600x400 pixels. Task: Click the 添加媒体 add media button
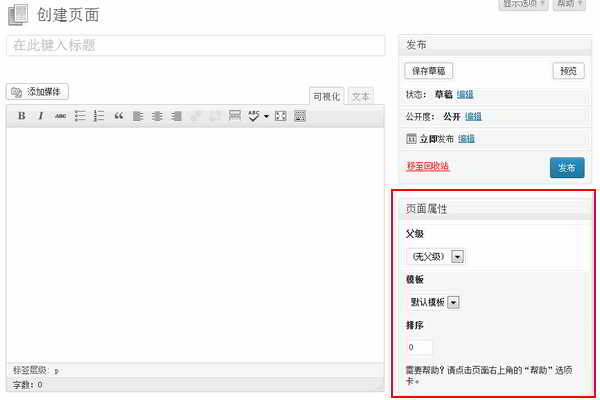tap(37, 92)
